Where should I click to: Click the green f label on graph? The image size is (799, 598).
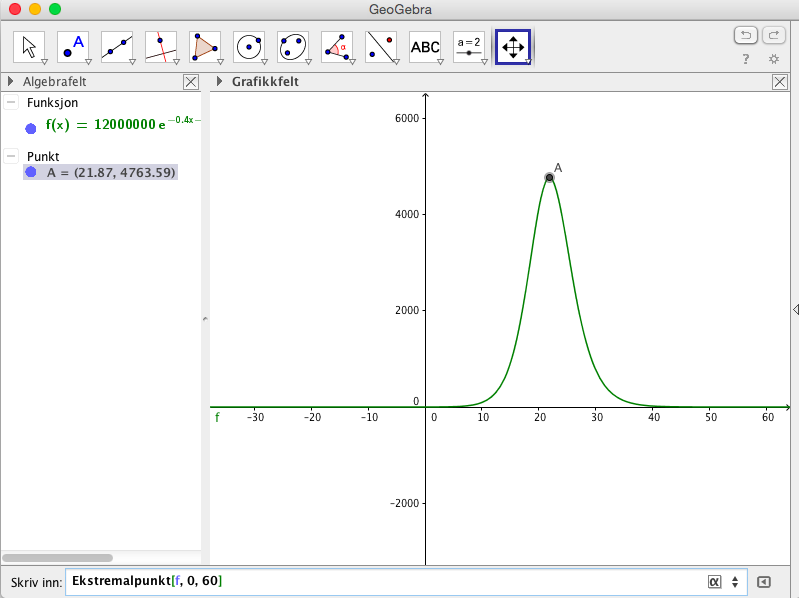click(x=217, y=418)
